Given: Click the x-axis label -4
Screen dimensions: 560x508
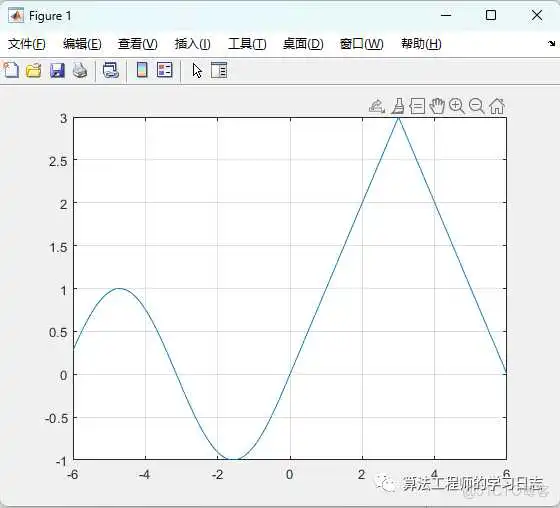Looking at the screenshot, I should click(x=144, y=475).
